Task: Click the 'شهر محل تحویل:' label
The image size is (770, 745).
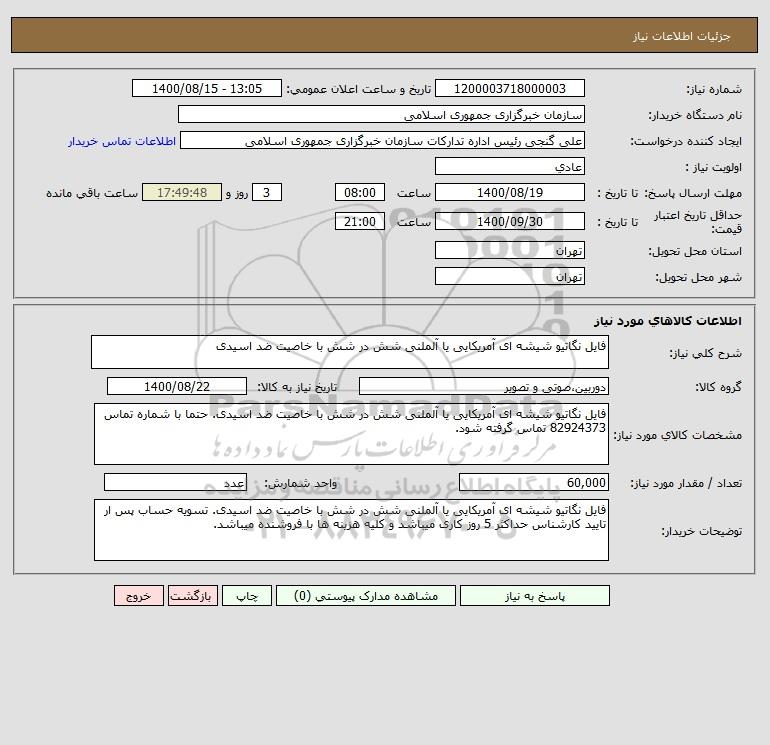Action: click(x=698, y=277)
